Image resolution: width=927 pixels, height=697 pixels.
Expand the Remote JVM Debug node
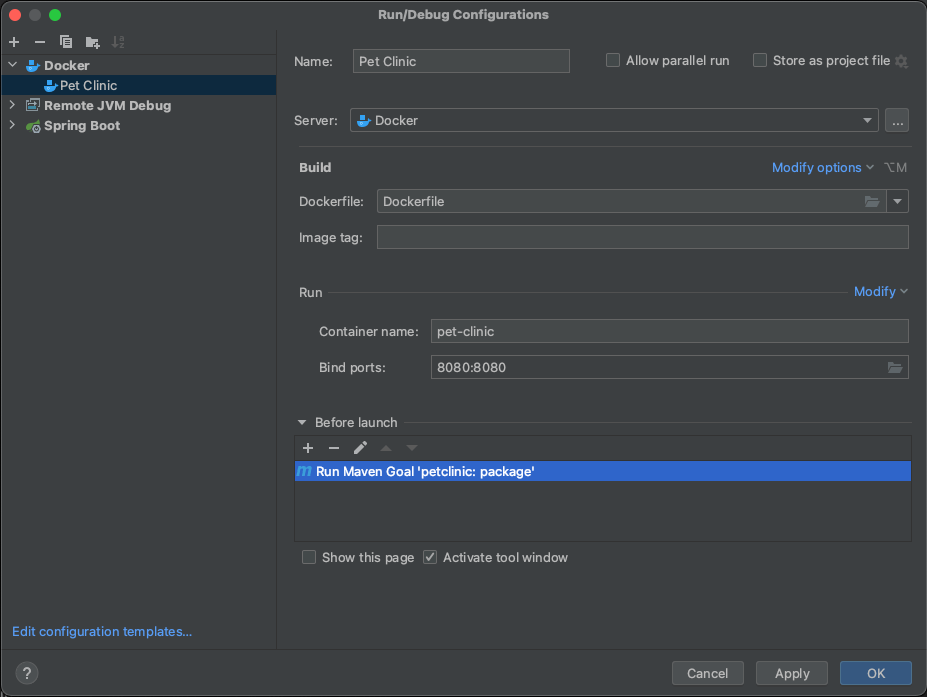11,105
